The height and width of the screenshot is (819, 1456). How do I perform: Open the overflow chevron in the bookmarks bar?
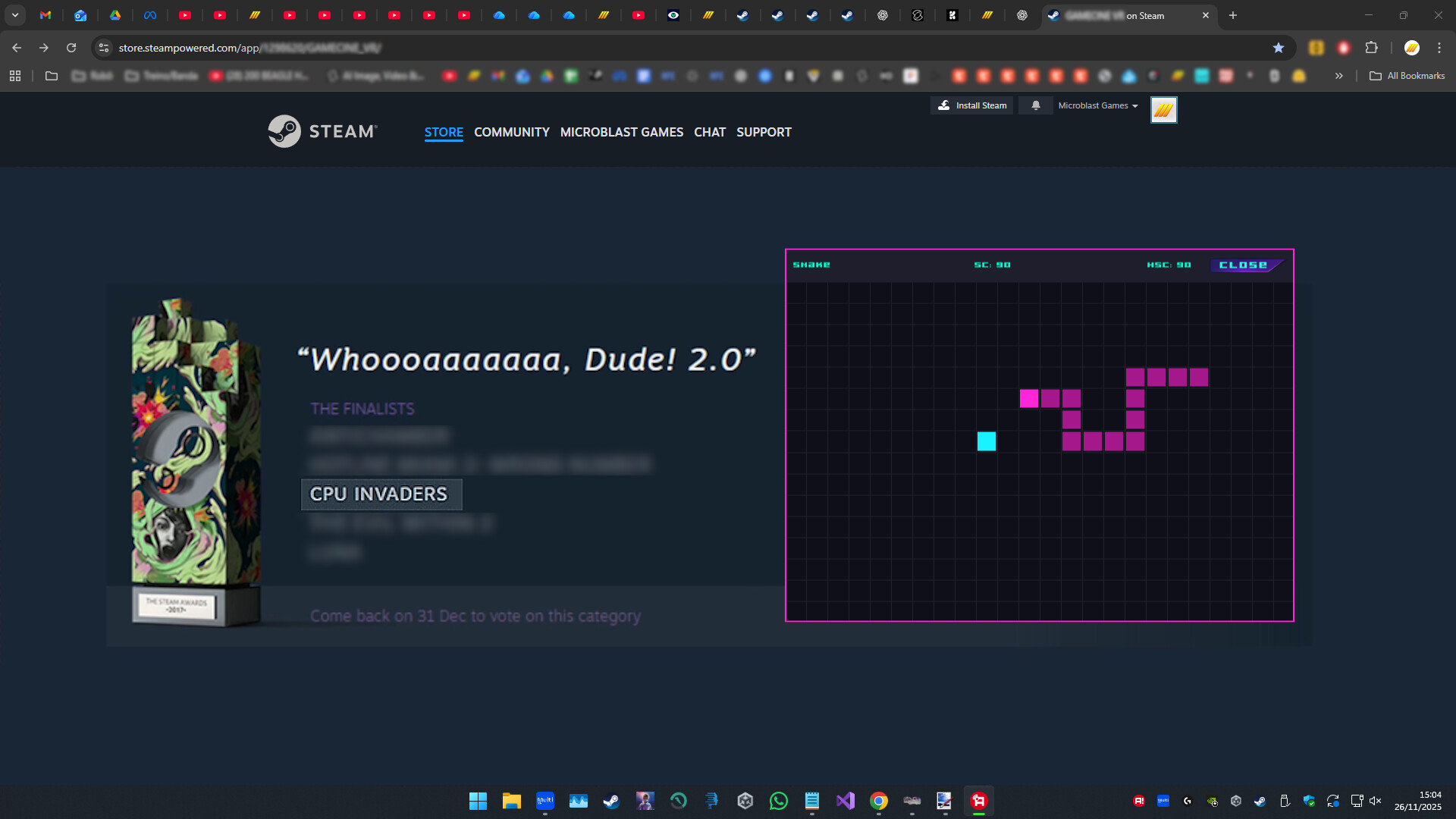point(1339,76)
